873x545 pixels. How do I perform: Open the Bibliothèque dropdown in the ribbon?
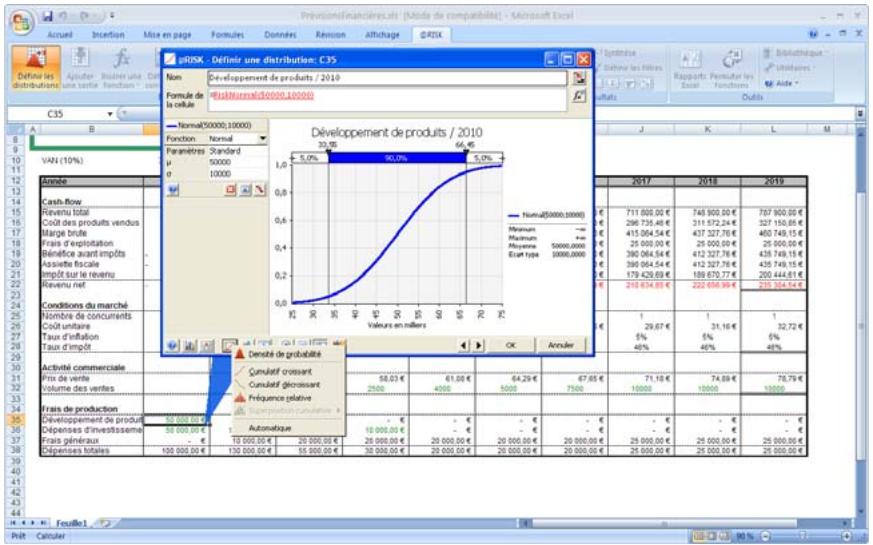tap(794, 53)
